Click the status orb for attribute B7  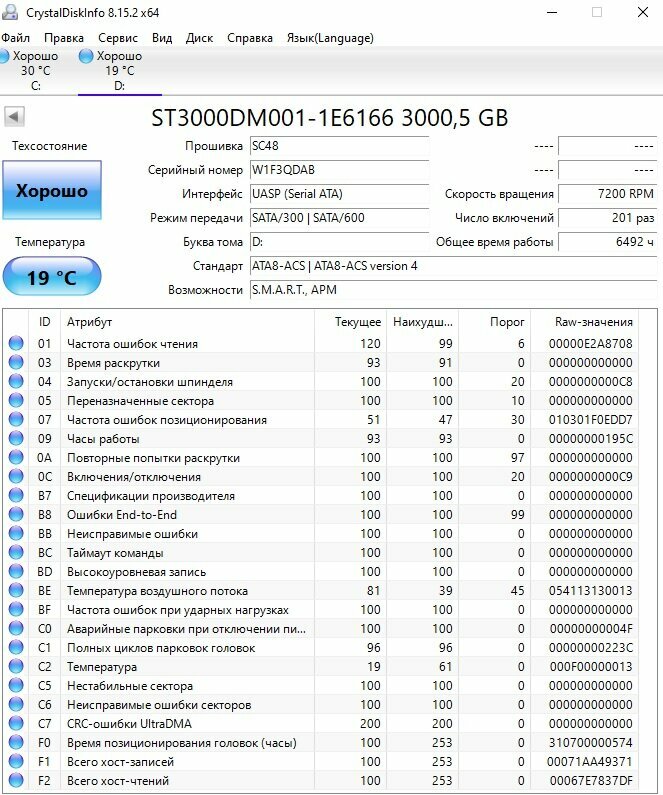[16, 495]
